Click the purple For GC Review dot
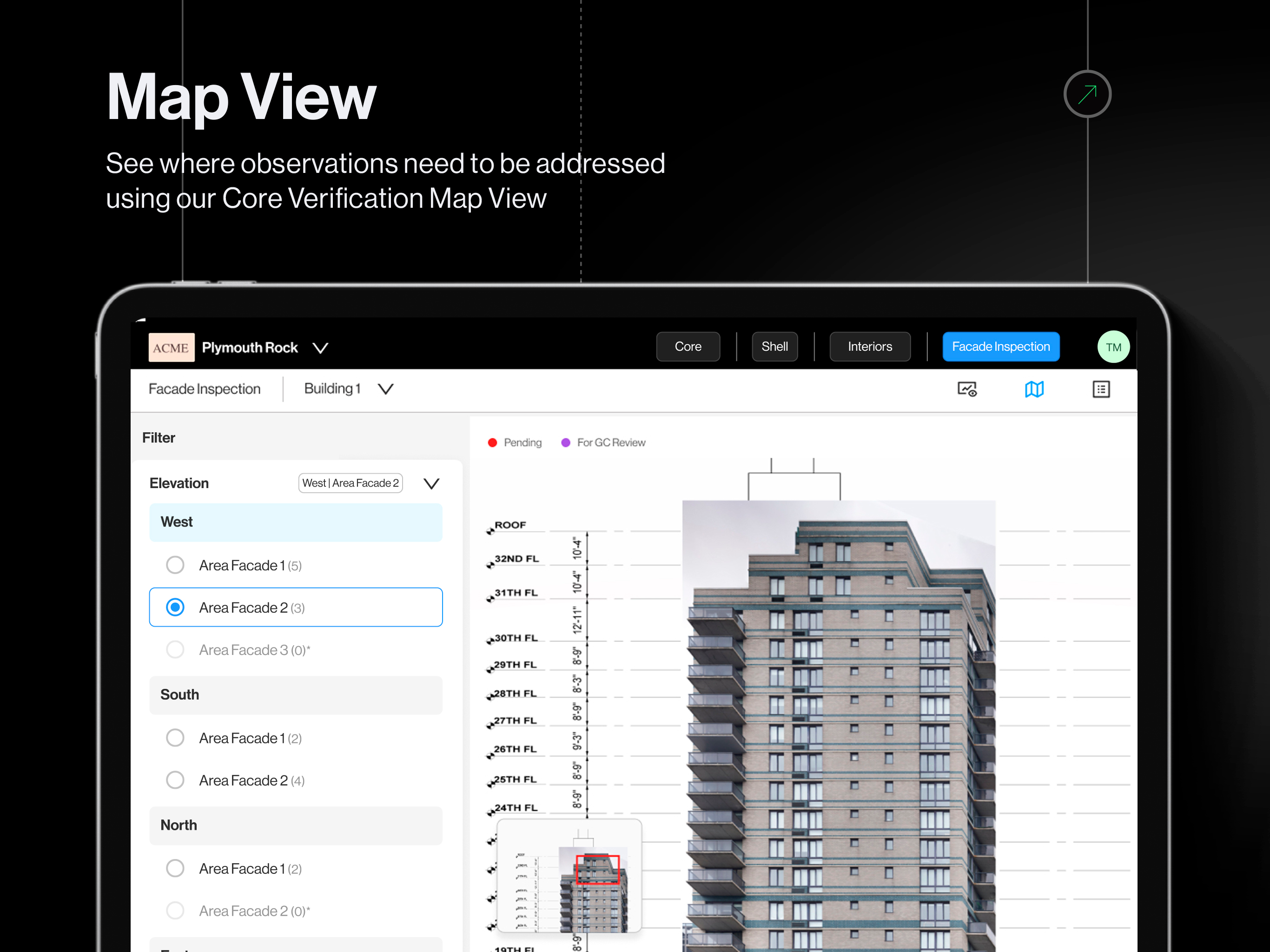 566,443
